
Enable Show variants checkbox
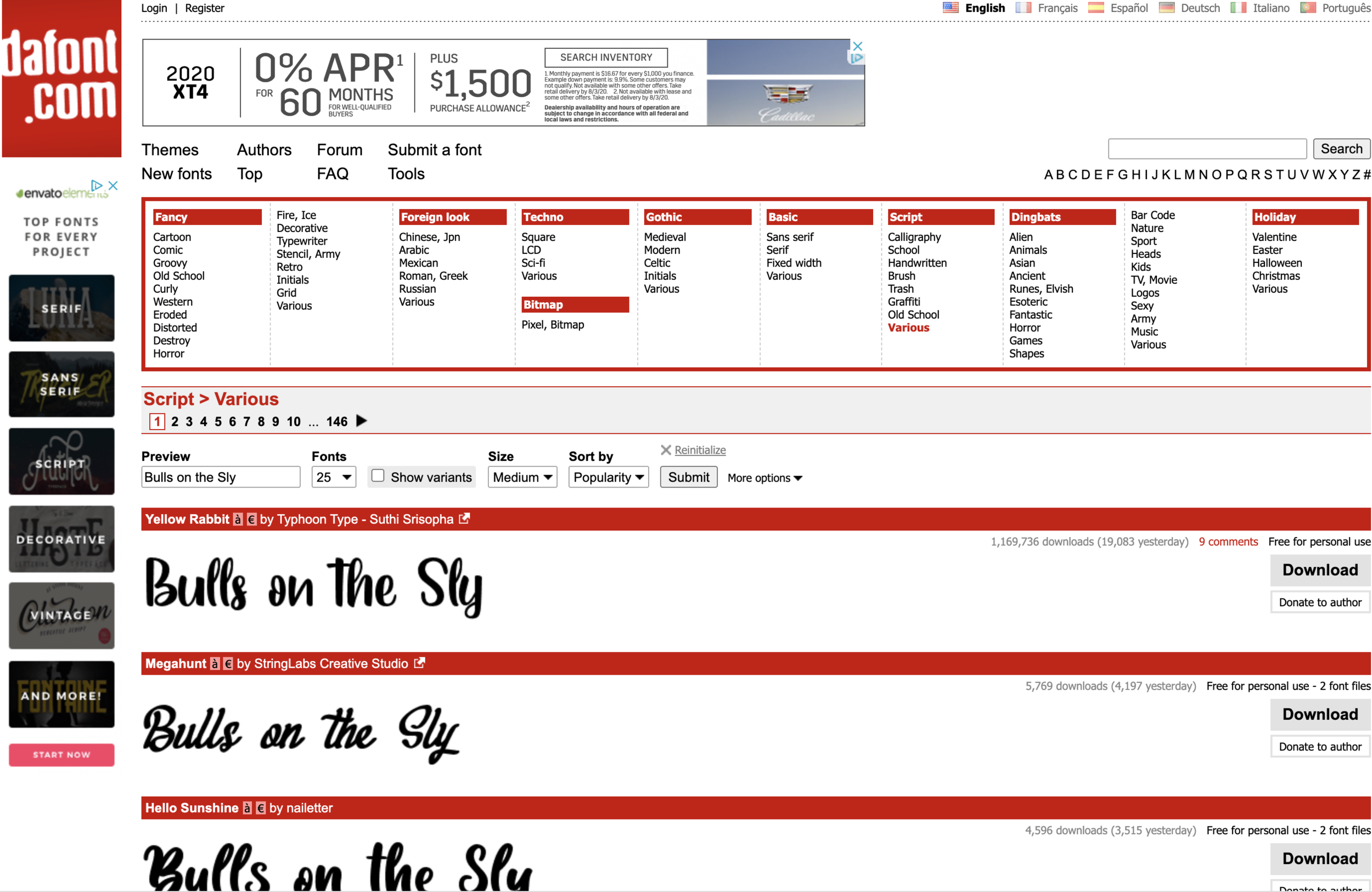[x=378, y=476]
